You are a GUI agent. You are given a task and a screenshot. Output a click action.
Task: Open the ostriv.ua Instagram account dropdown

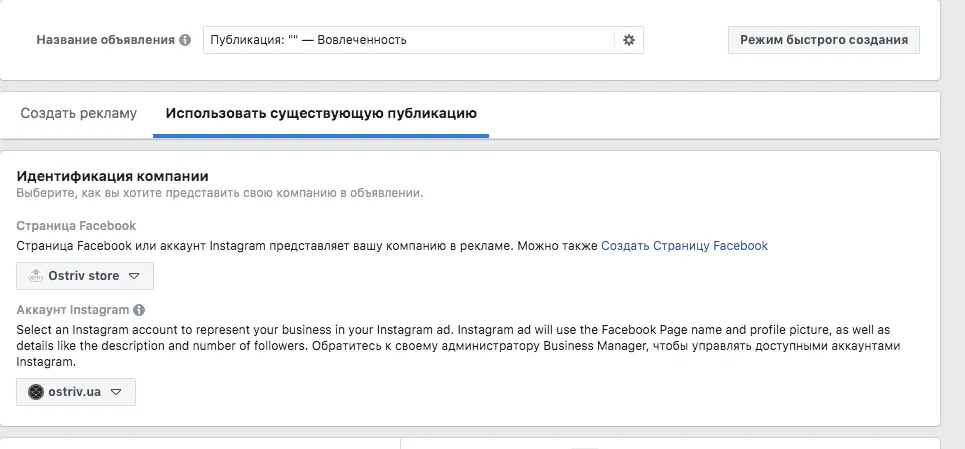click(76, 392)
